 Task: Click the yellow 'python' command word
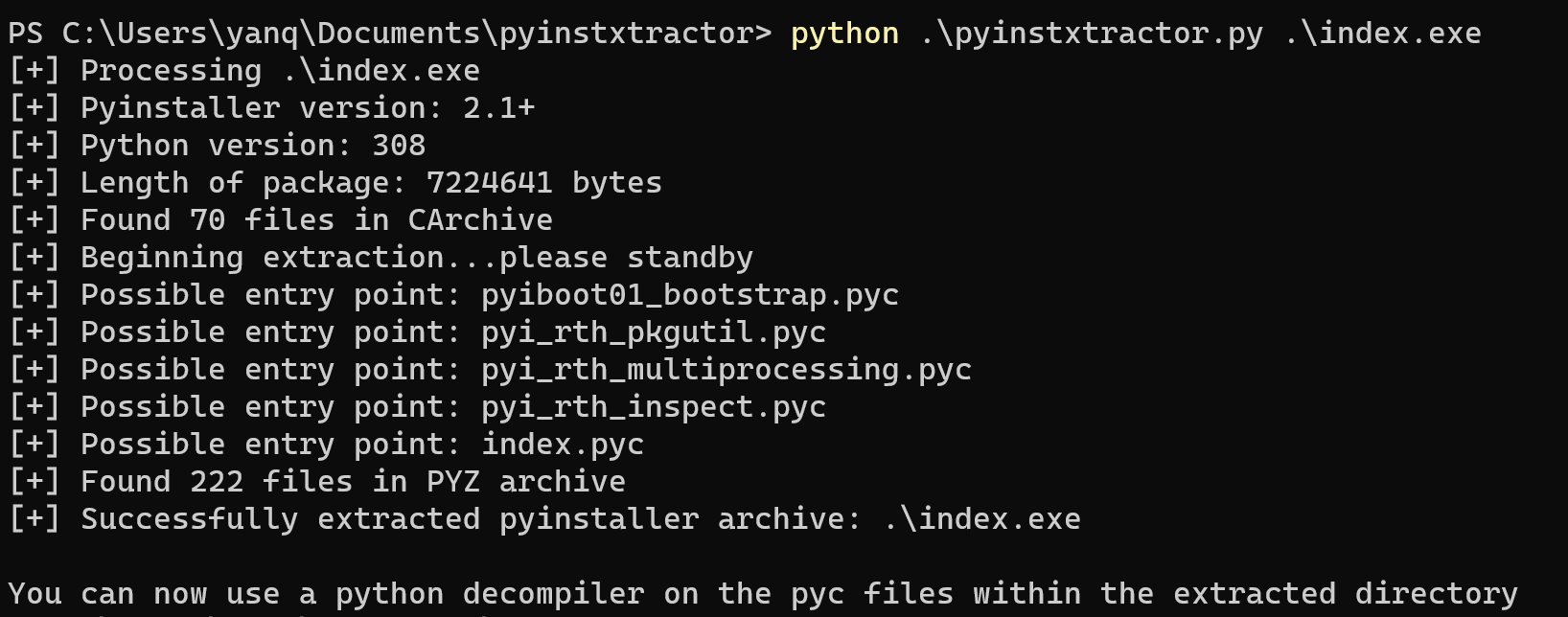tap(844, 34)
